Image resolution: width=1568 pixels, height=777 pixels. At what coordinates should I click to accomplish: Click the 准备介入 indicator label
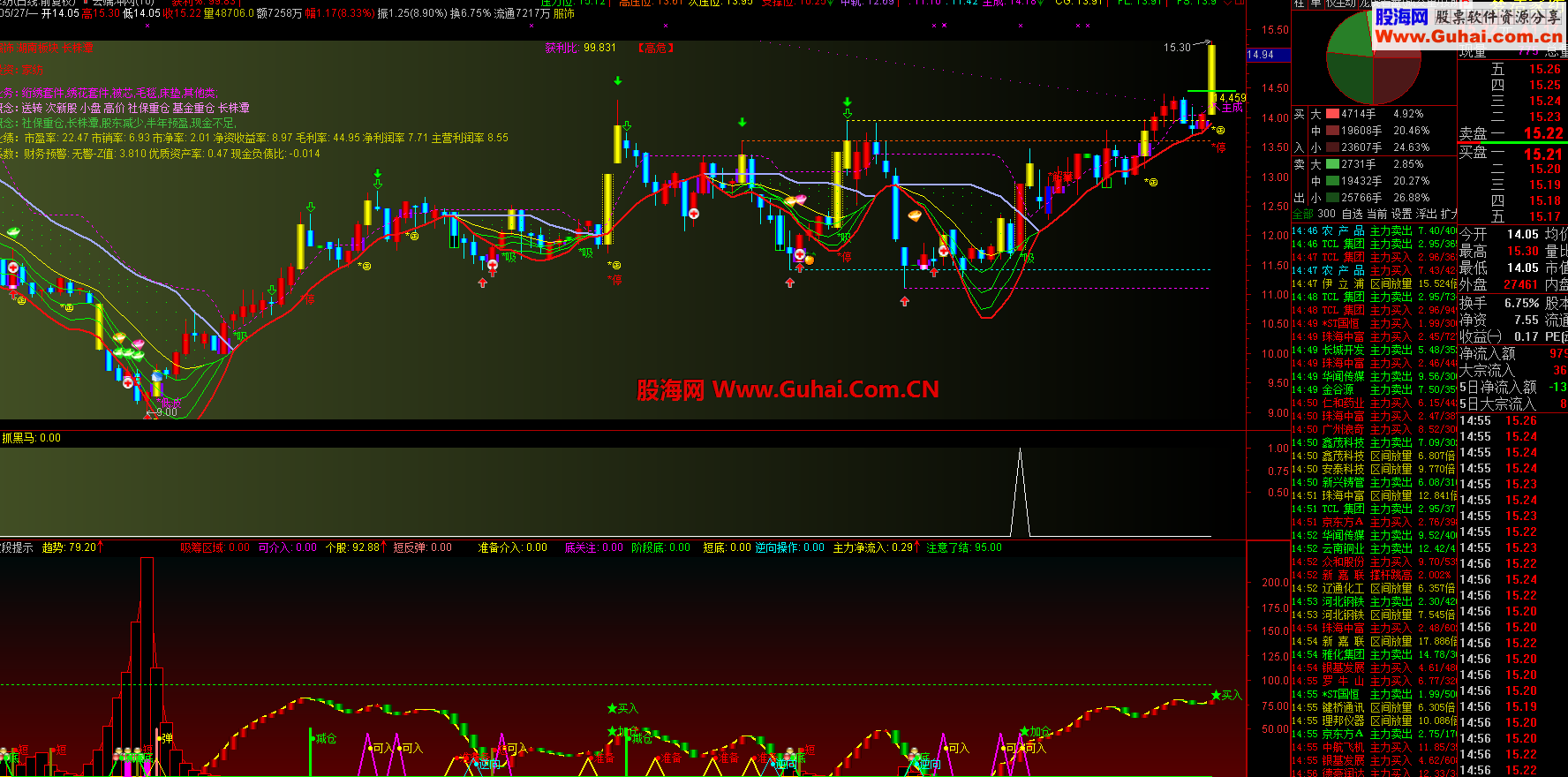click(500, 547)
